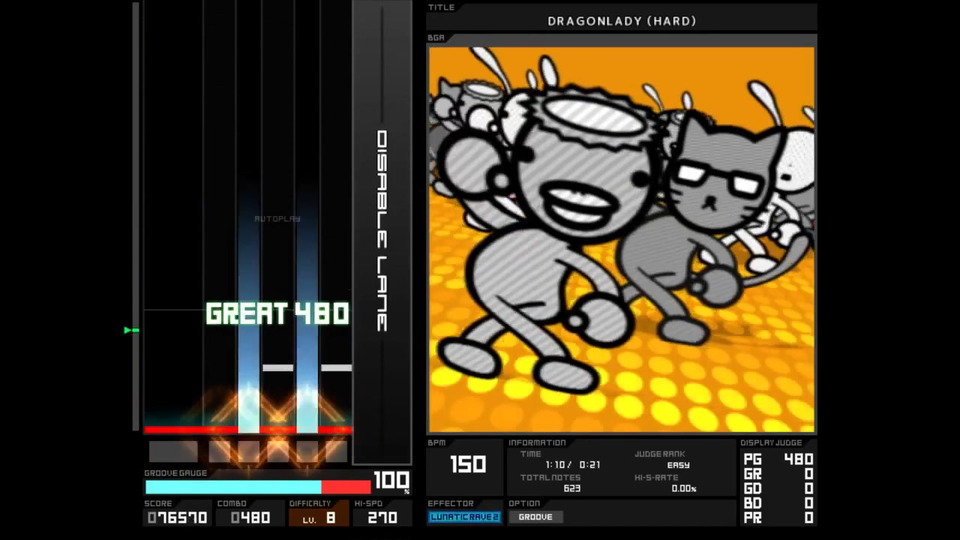Click the BD judge count row
The height and width of the screenshot is (540, 960).
coord(778,503)
